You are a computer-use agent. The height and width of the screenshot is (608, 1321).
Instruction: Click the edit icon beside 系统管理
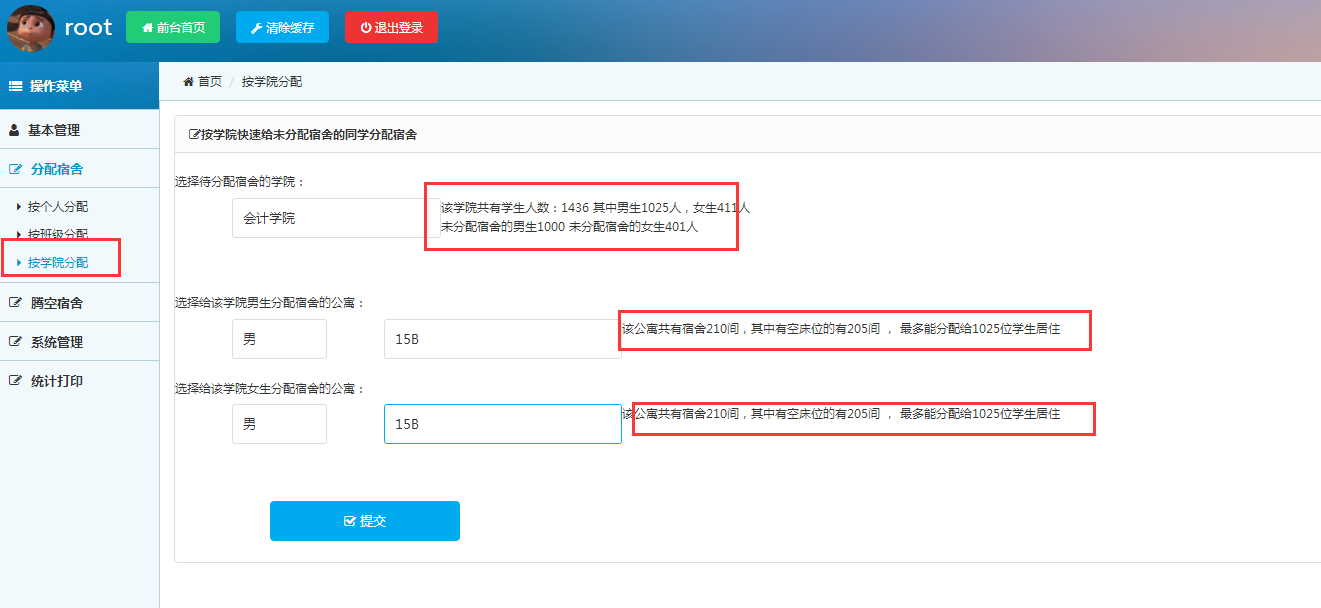13,341
